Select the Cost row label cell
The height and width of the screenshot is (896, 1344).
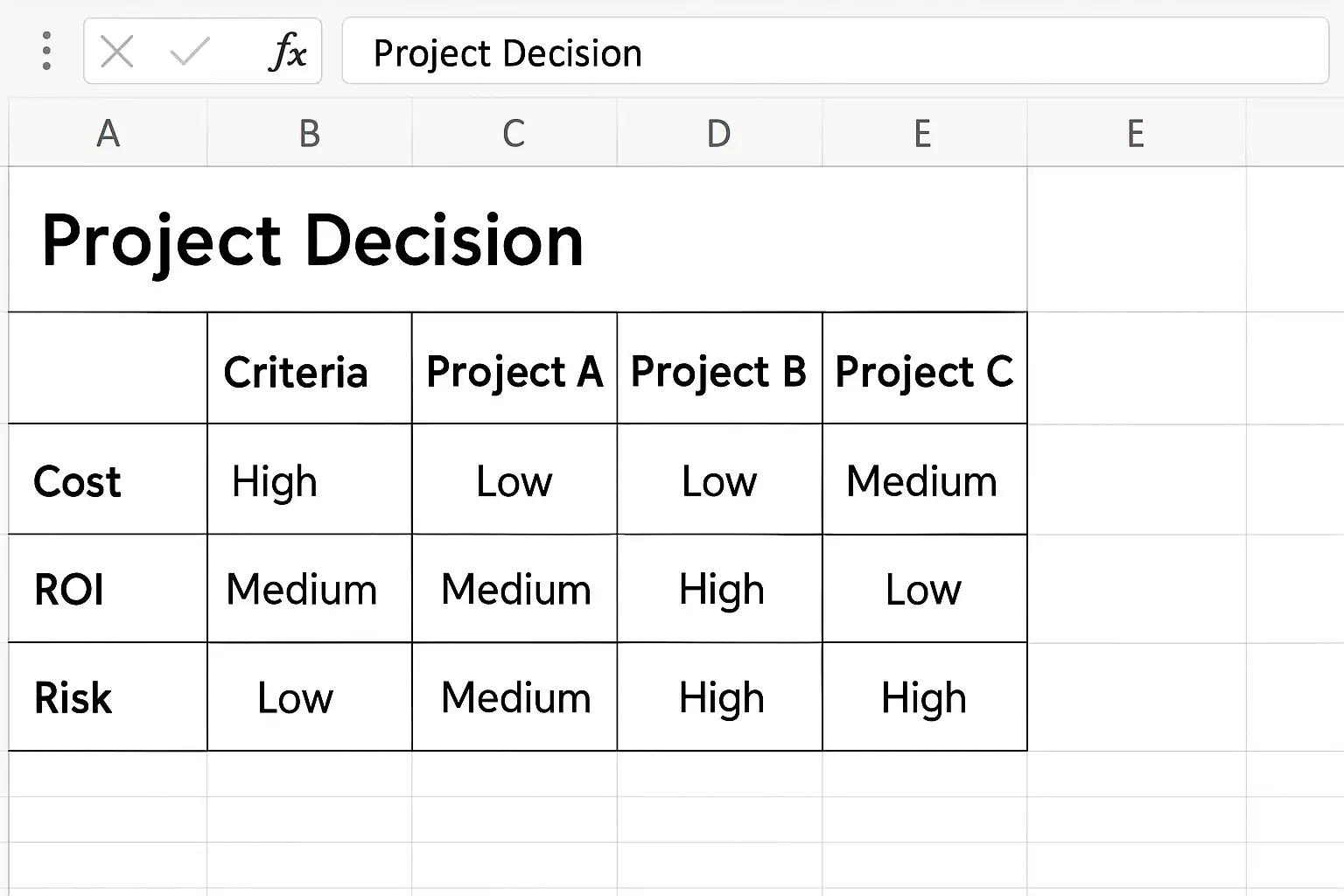click(x=108, y=479)
